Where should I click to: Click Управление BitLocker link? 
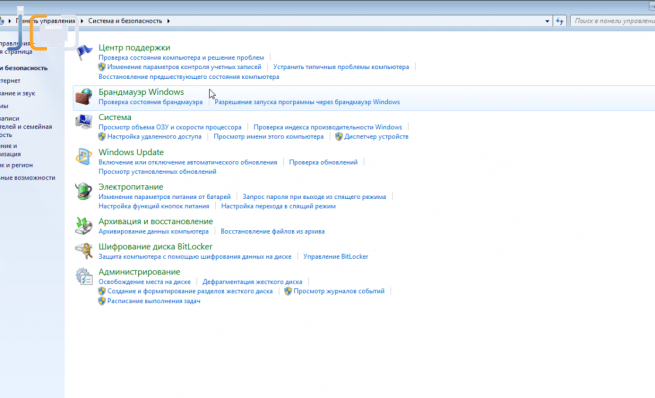[x=335, y=256]
